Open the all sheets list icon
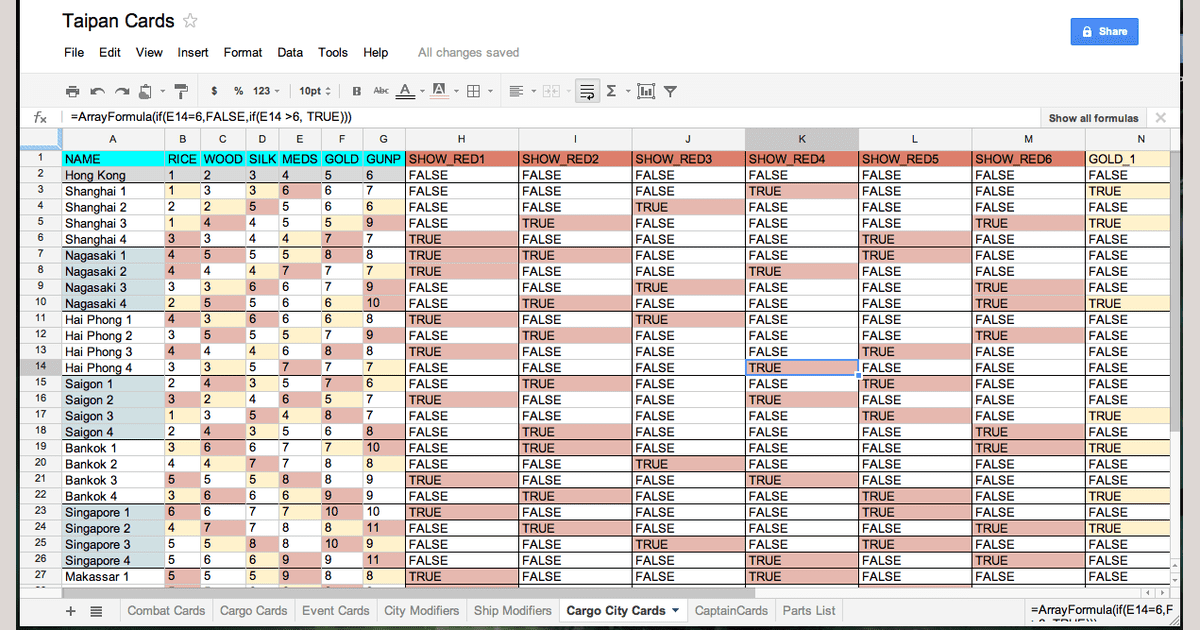The height and width of the screenshot is (630, 1200). click(96, 611)
